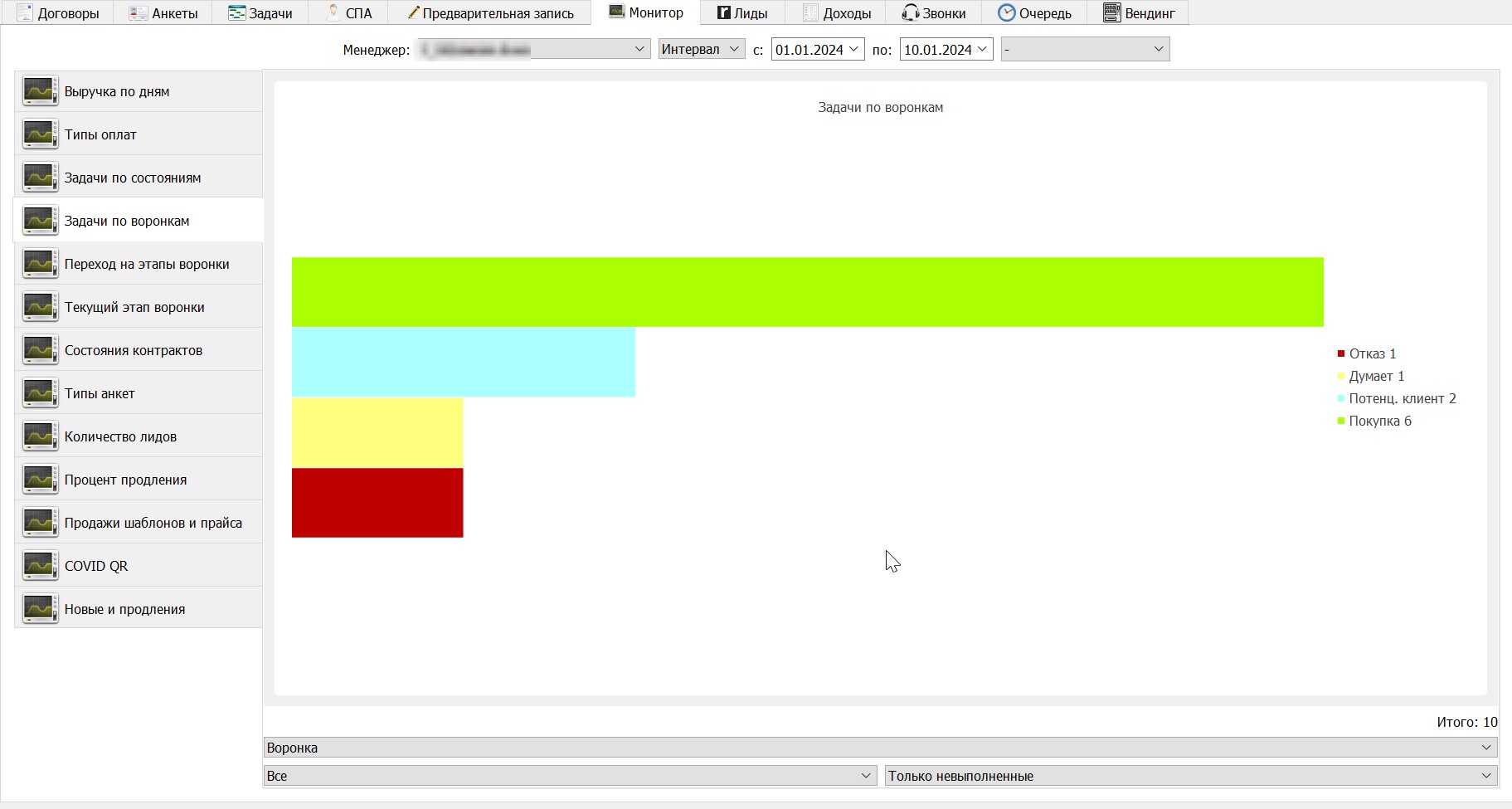Expand the Воронка selector
The height and width of the screenshot is (809, 1512).
point(880,748)
